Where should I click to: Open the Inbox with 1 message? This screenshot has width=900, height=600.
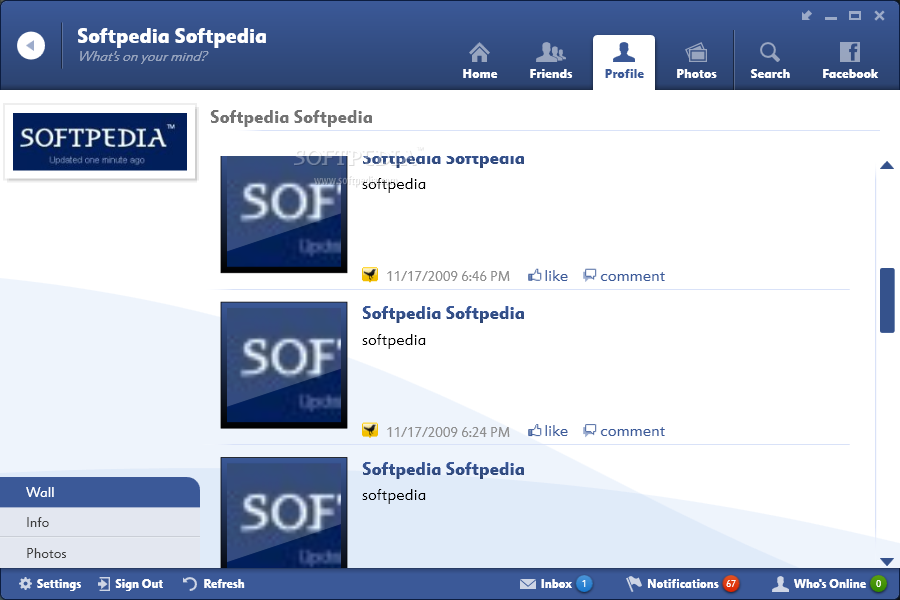pos(556,584)
